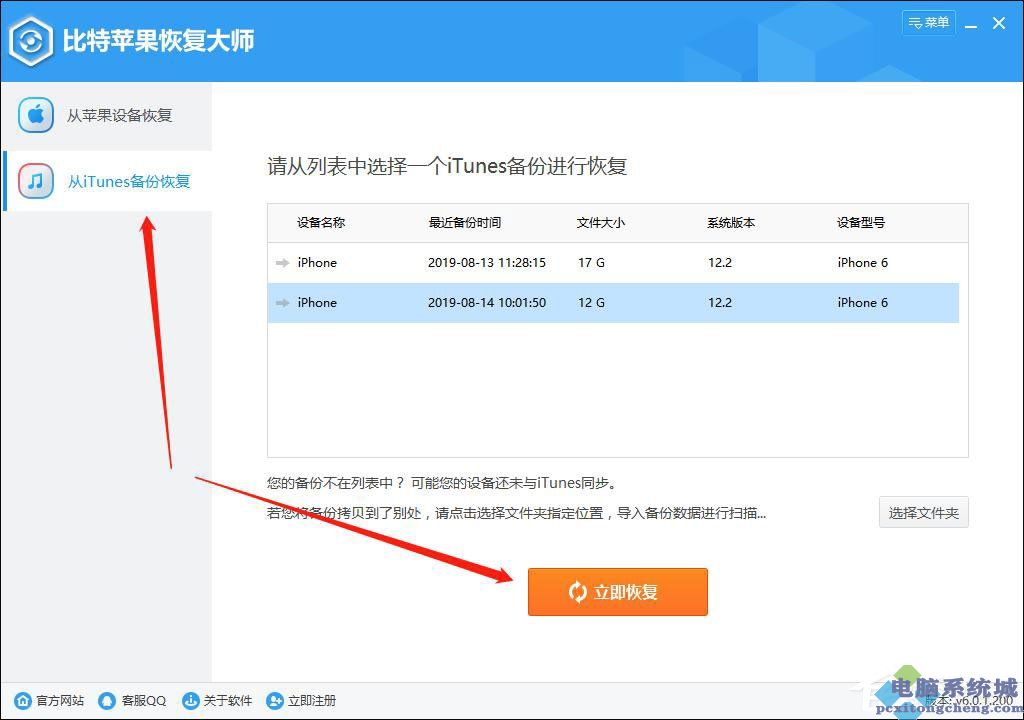1024x720 pixels.
Task: Click the 文件大小 column header
Action: point(601,223)
